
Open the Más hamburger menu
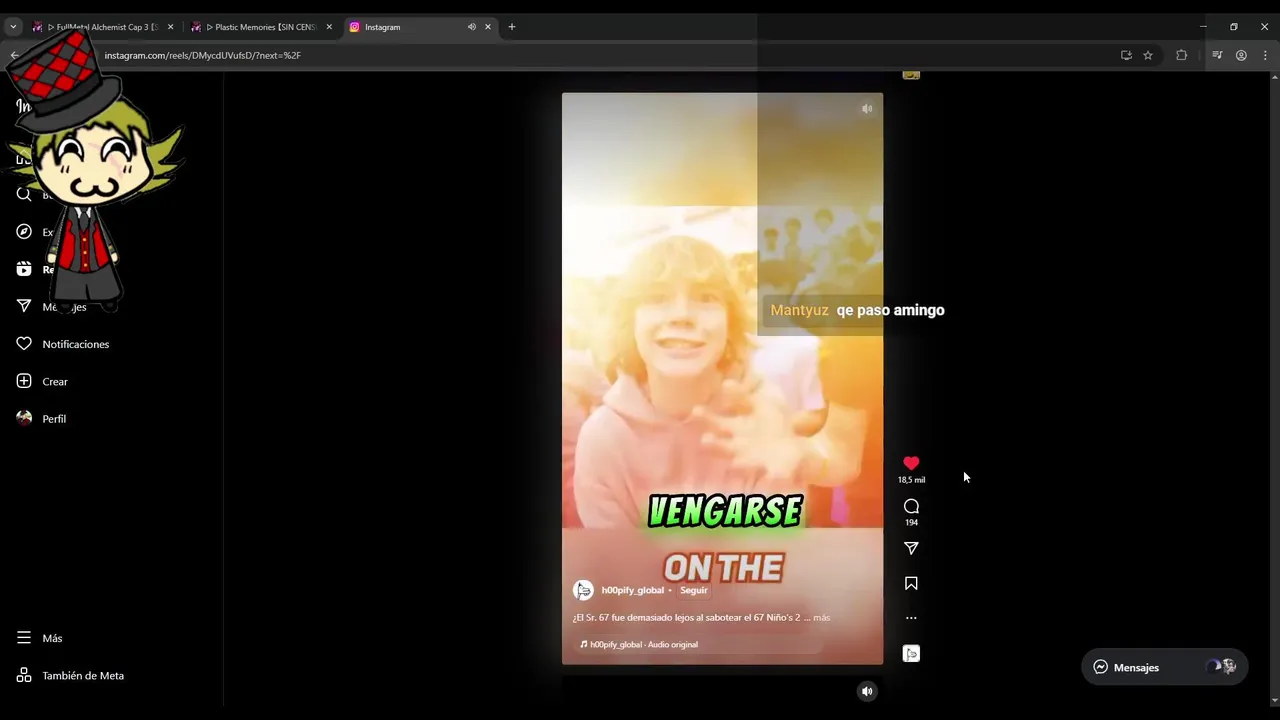click(x=39, y=638)
